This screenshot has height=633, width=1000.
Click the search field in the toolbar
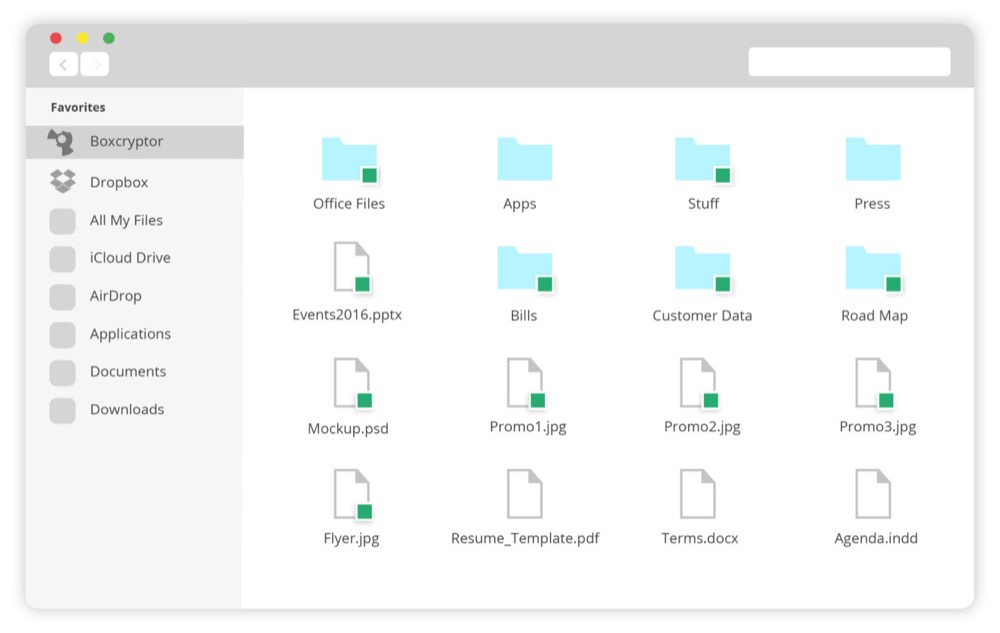pyautogui.click(x=849, y=62)
